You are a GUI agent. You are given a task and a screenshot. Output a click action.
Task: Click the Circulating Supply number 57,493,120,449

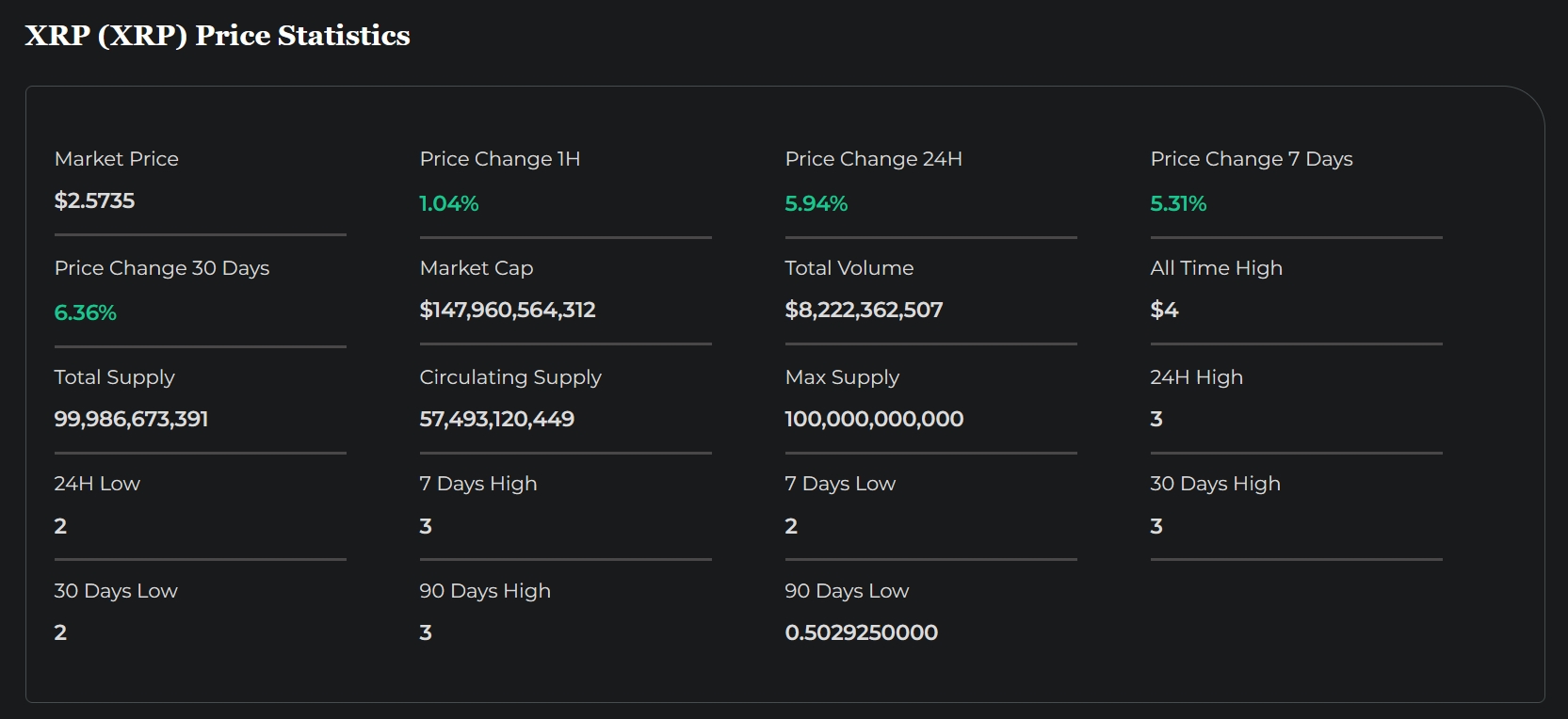[496, 419]
